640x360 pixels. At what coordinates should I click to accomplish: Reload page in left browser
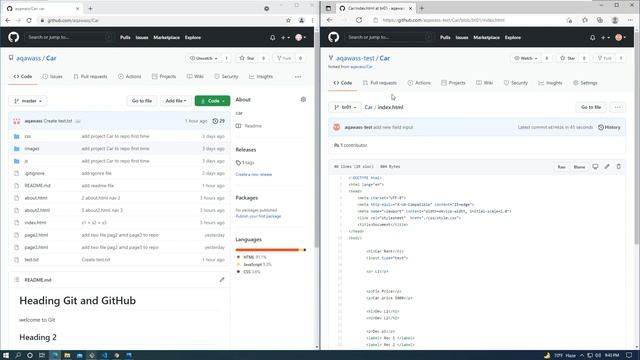pos(29,20)
